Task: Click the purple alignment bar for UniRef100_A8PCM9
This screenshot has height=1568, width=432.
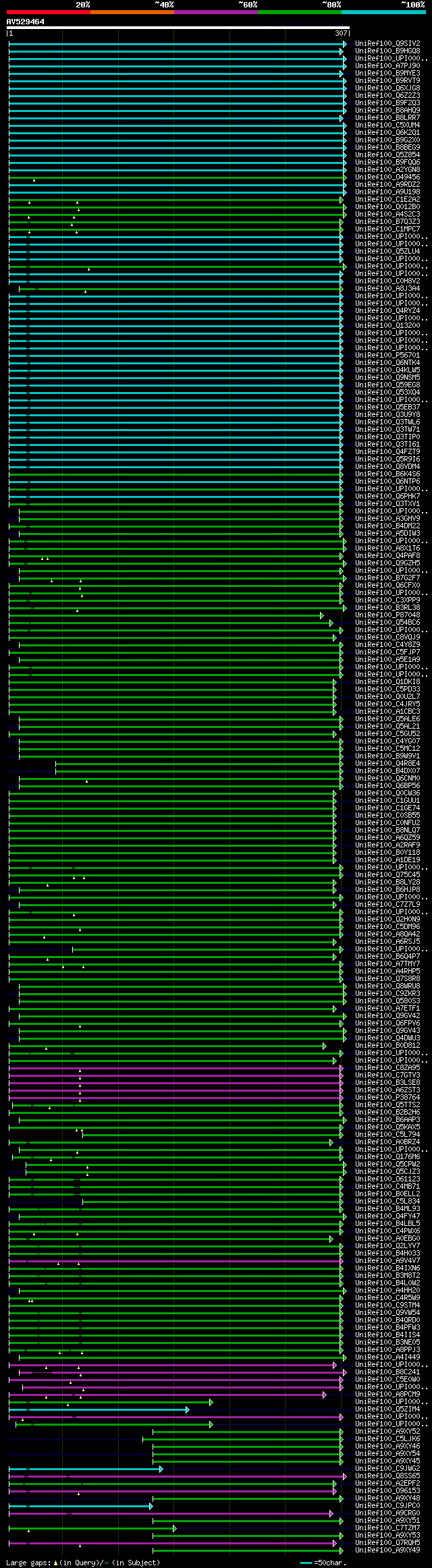Action: [x=167, y=1395]
